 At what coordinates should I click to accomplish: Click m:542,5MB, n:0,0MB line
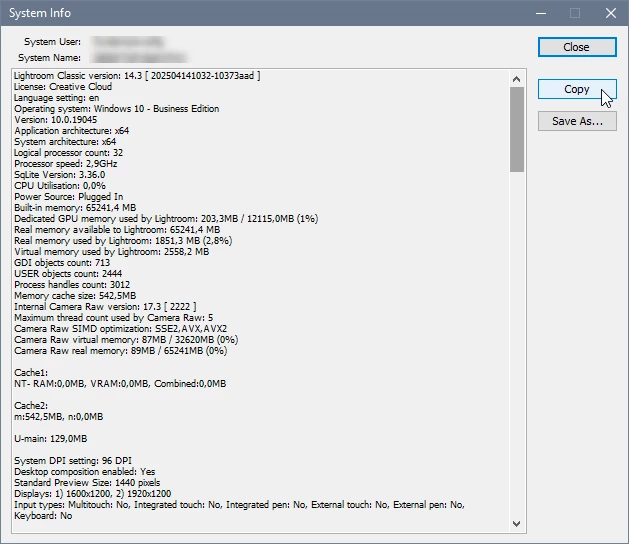(59, 416)
